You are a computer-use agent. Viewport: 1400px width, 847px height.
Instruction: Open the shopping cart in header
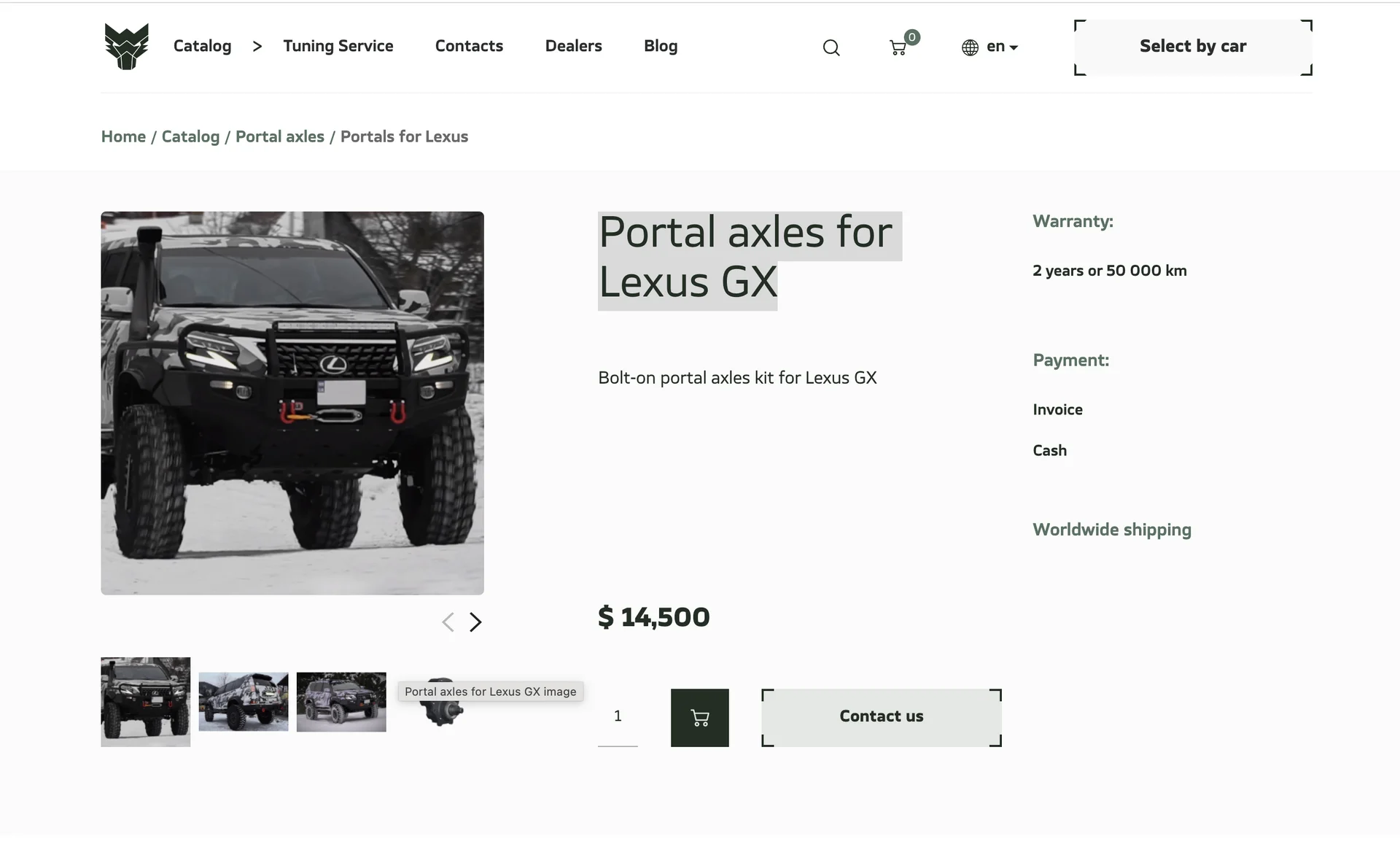coord(898,47)
